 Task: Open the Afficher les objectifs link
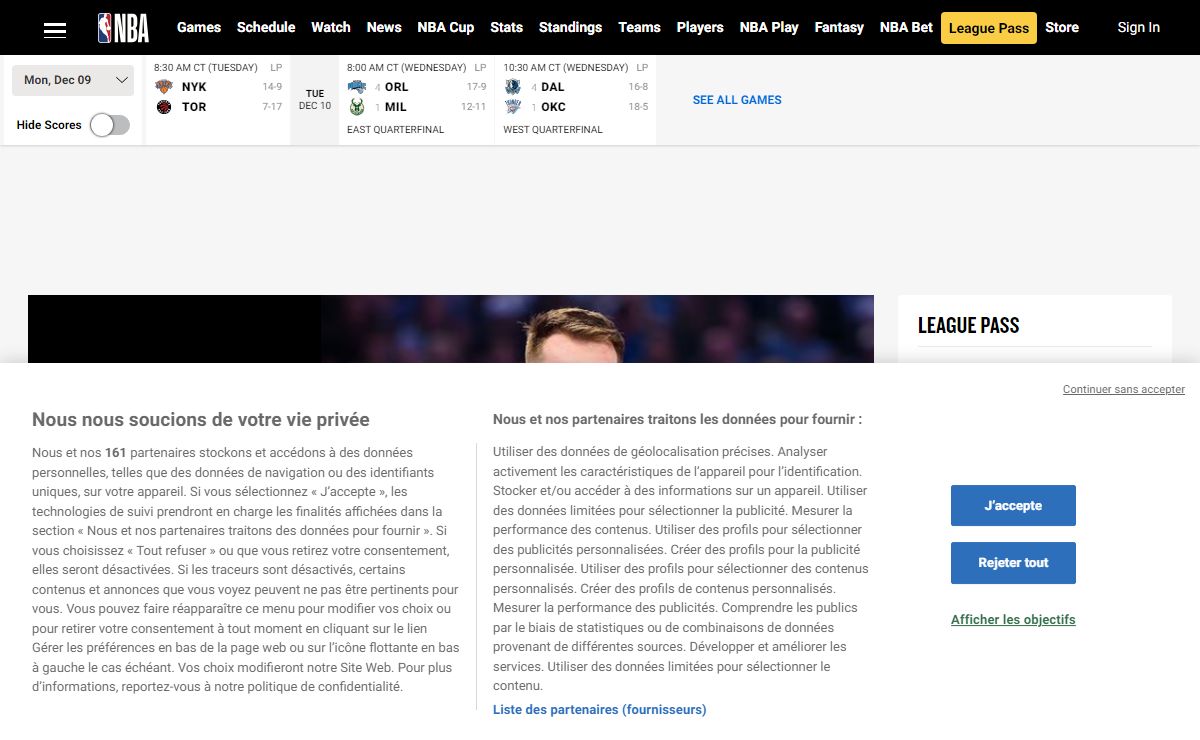coord(1013,620)
